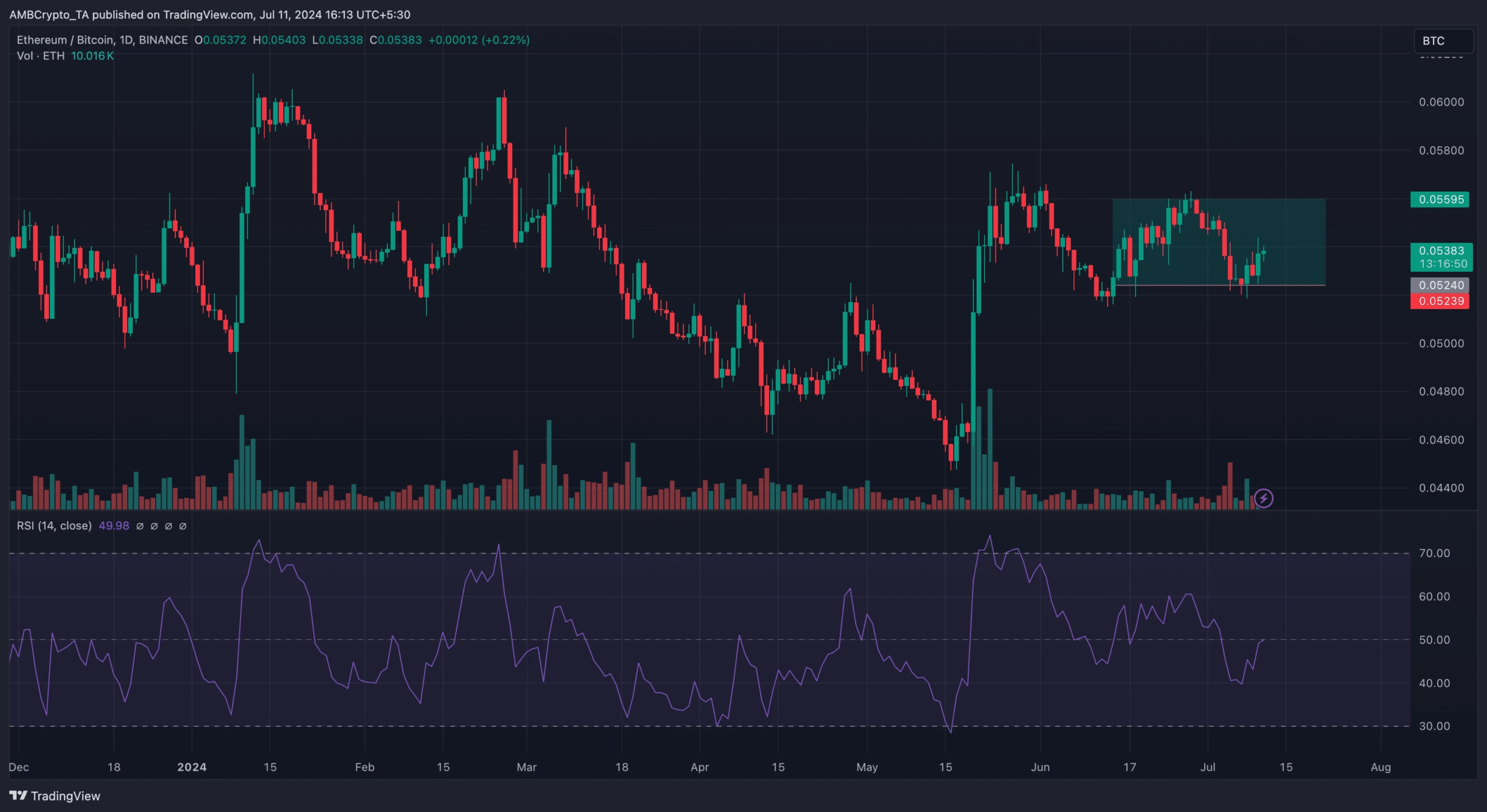Click the 60.00 RSI axis level
This screenshot has width=1487, height=812.
1435,597
